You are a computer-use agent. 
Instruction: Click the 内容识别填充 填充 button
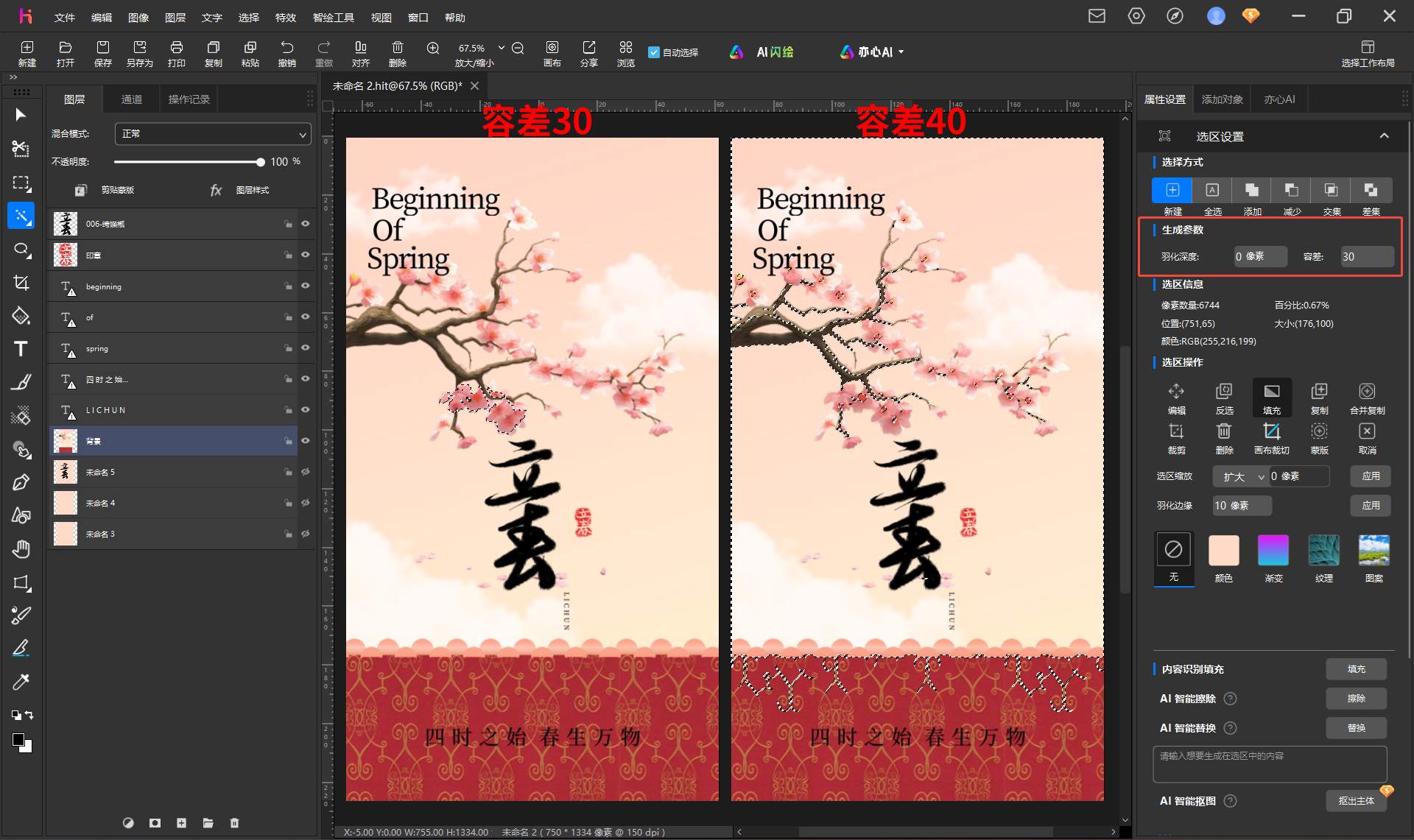tap(1357, 669)
